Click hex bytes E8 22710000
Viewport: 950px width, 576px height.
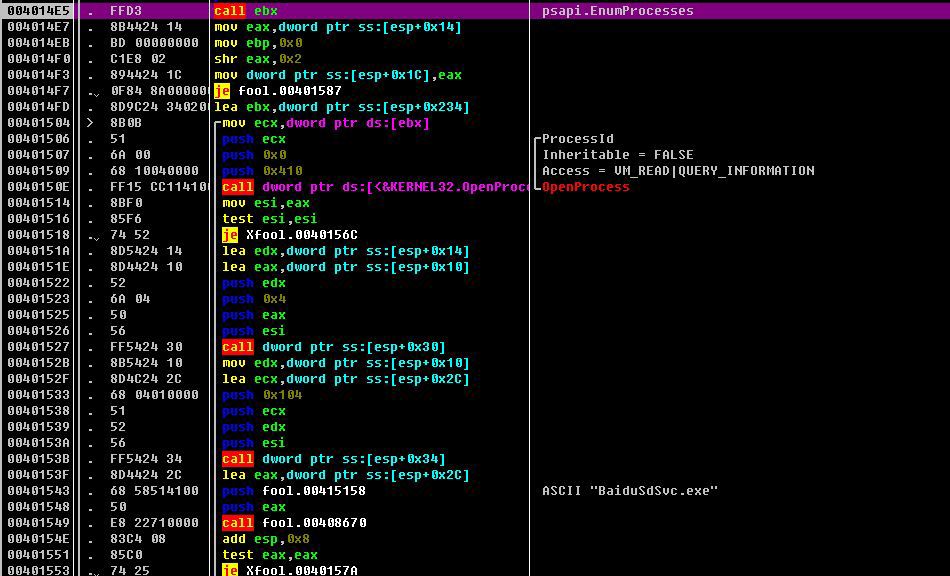[x=154, y=523]
